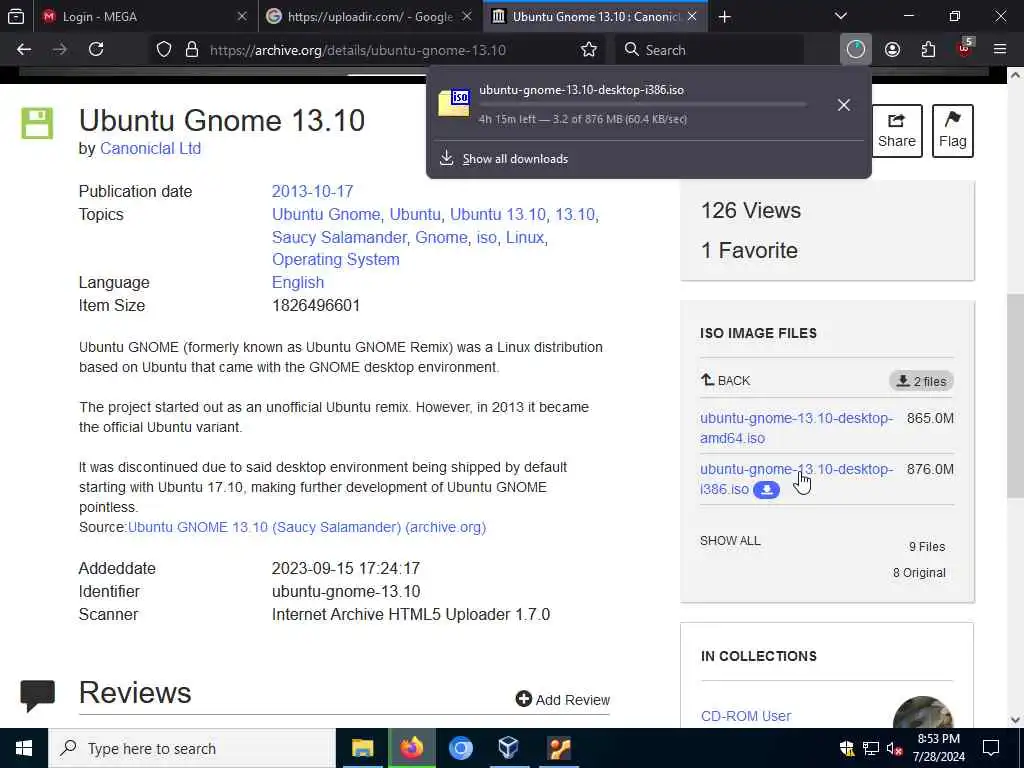
Task: Open the Firefox View button in the tab bar
Action: click(x=16, y=16)
